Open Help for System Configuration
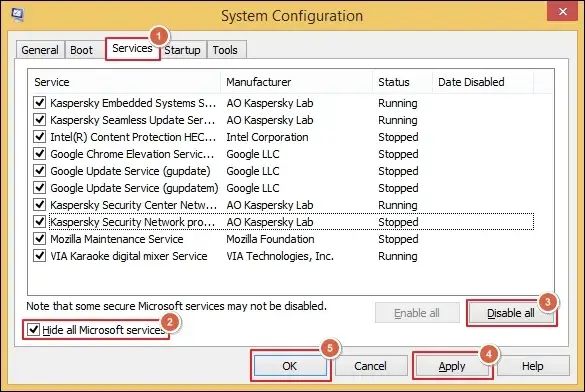 coord(533,366)
